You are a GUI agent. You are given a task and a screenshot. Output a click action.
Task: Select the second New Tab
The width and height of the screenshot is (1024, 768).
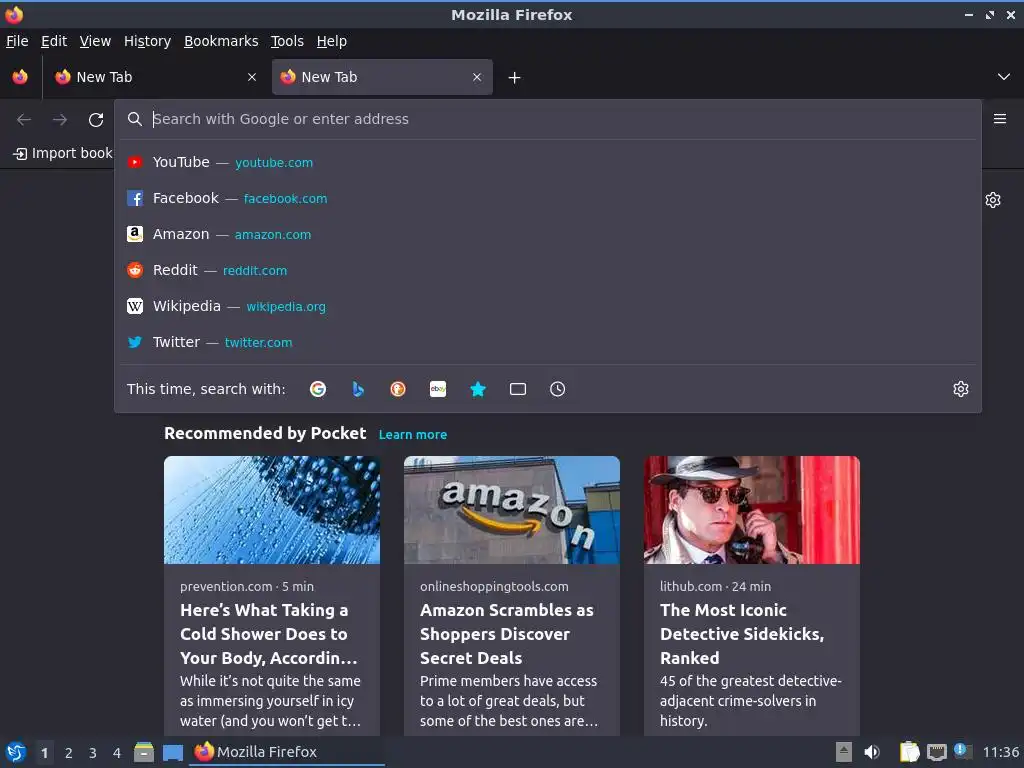(382, 77)
